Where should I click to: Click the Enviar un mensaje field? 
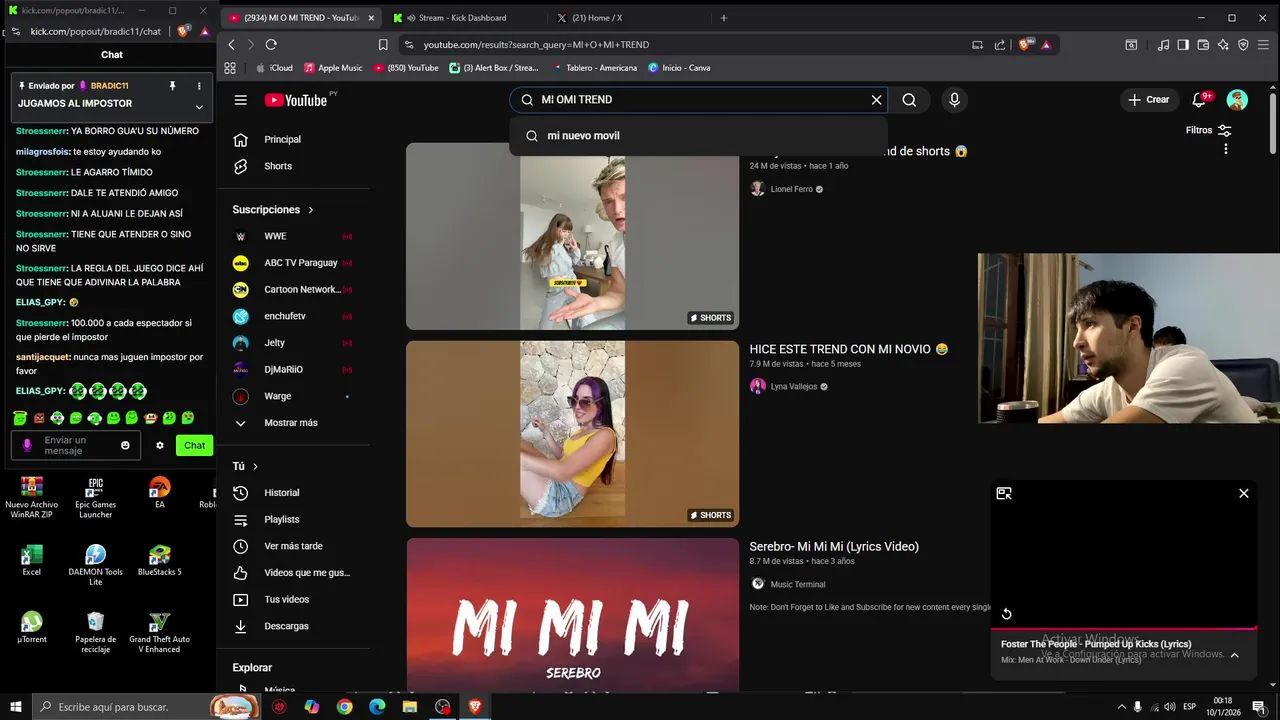pos(78,445)
